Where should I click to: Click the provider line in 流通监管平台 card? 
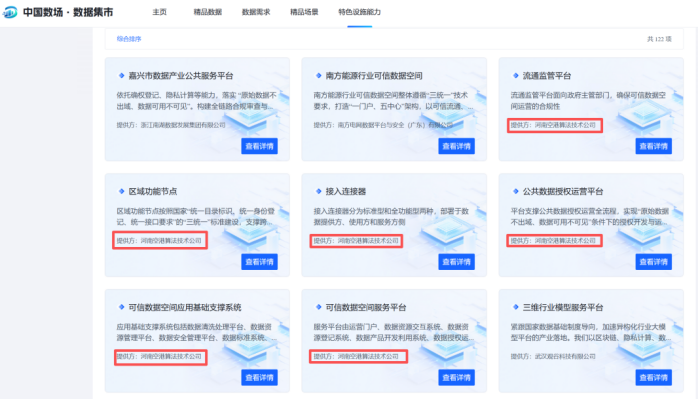pos(553,125)
